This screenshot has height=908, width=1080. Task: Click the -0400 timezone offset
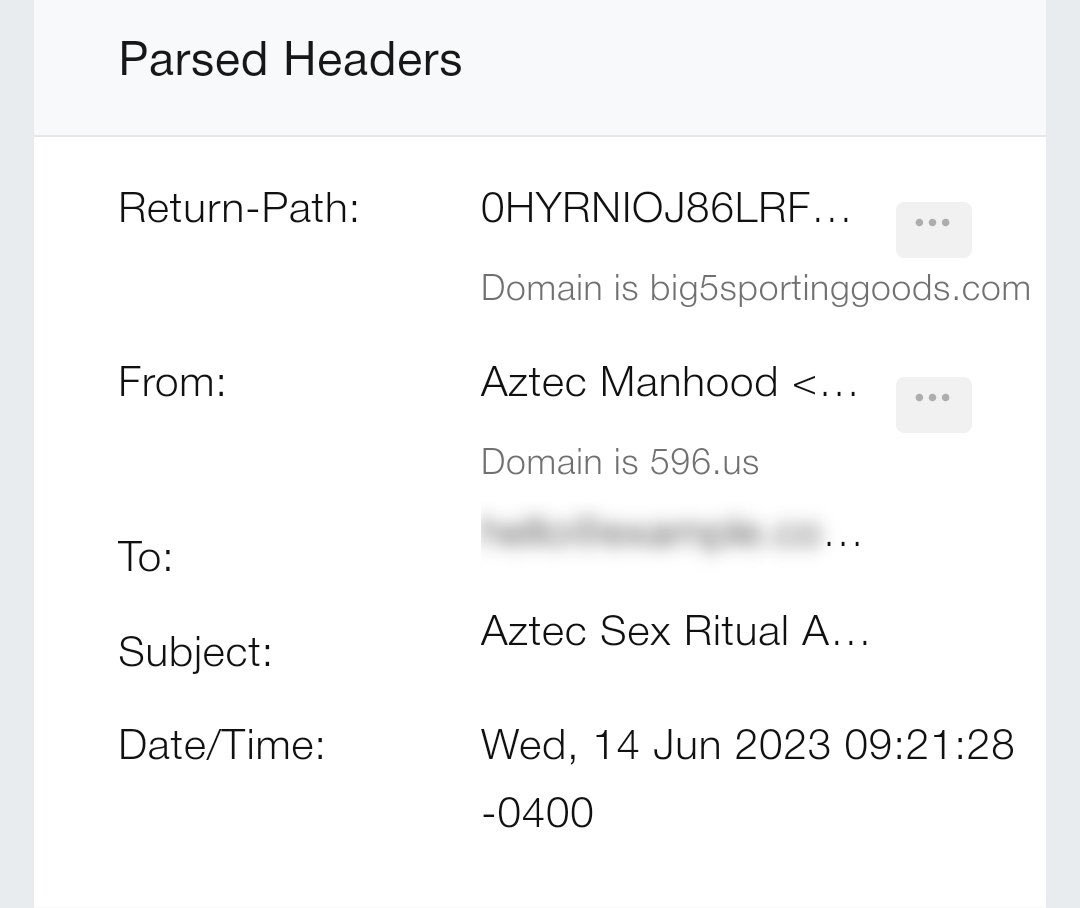coord(537,811)
